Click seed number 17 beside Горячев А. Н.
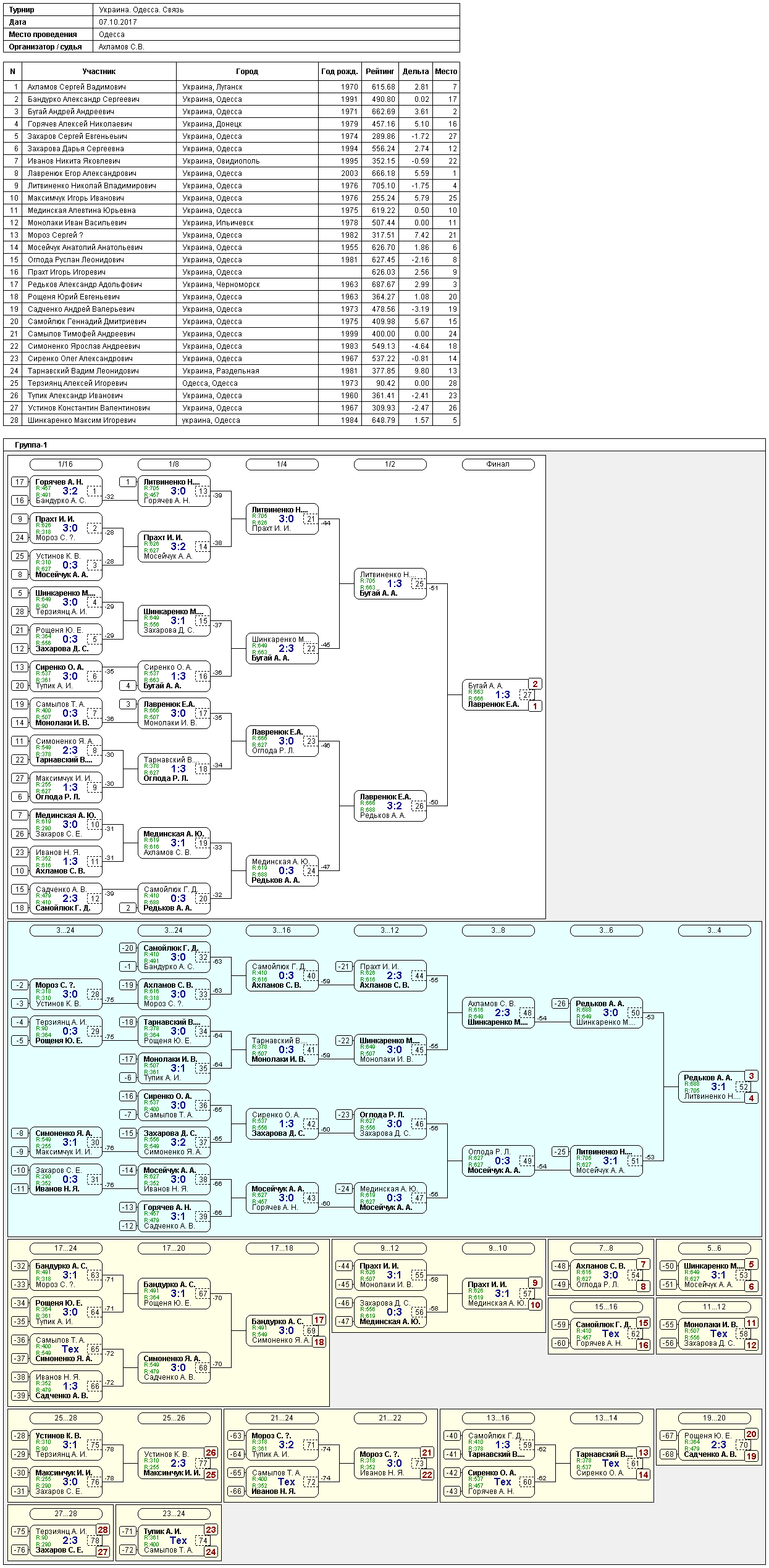Screen dimensions: 769x1568 point(20,482)
